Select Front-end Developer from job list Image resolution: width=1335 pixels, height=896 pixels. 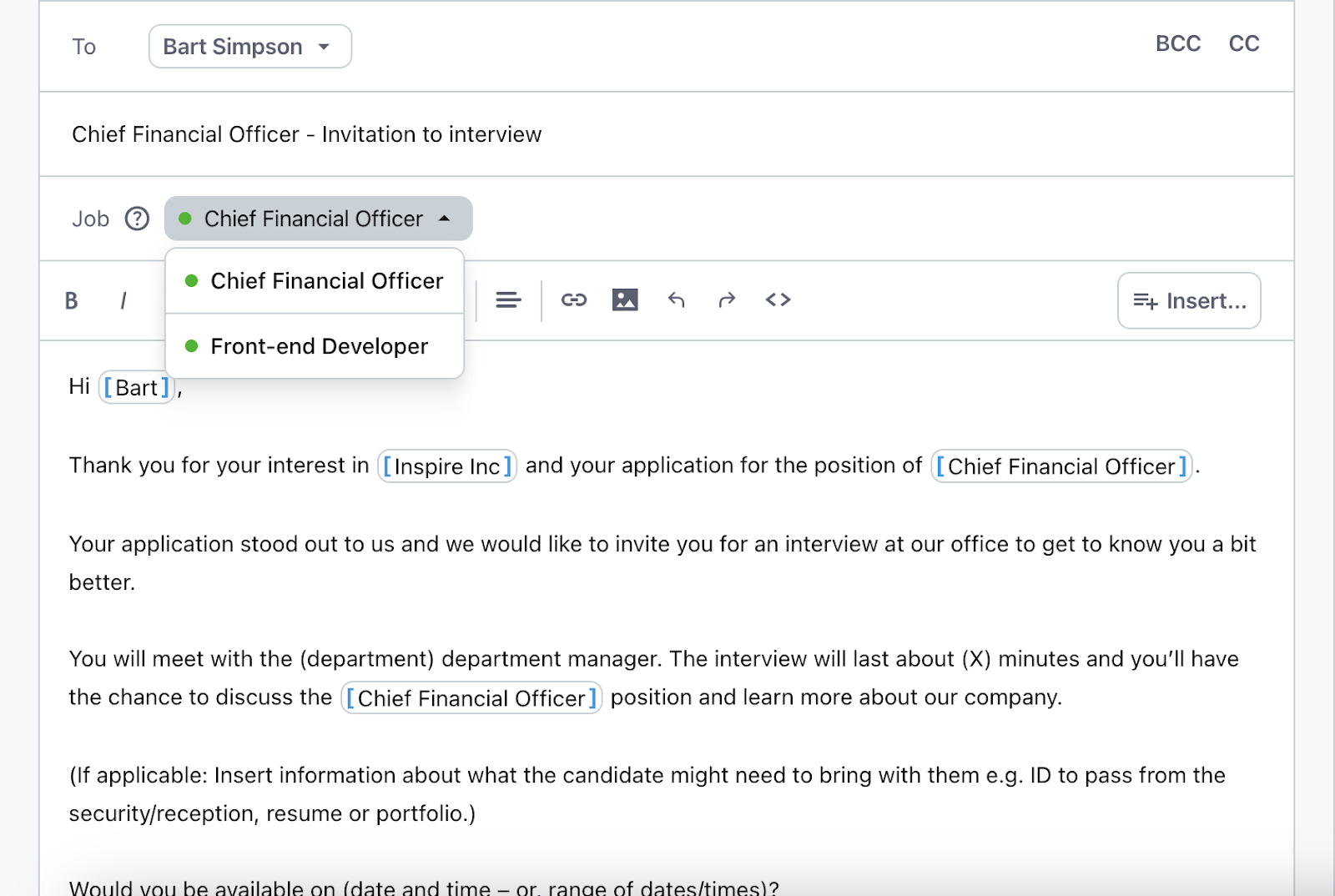click(x=319, y=346)
